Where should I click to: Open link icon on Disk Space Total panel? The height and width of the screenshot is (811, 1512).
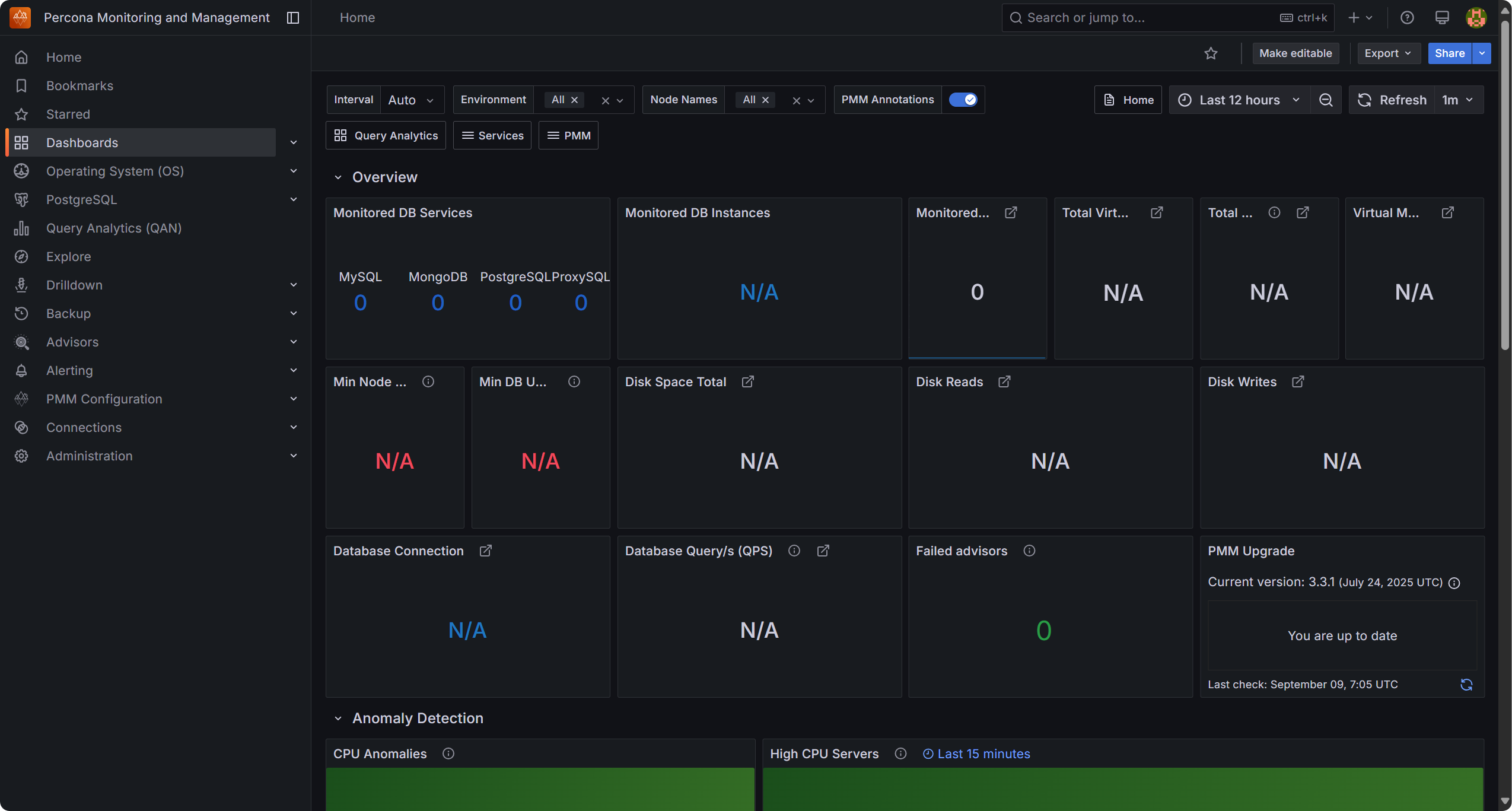click(748, 381)
